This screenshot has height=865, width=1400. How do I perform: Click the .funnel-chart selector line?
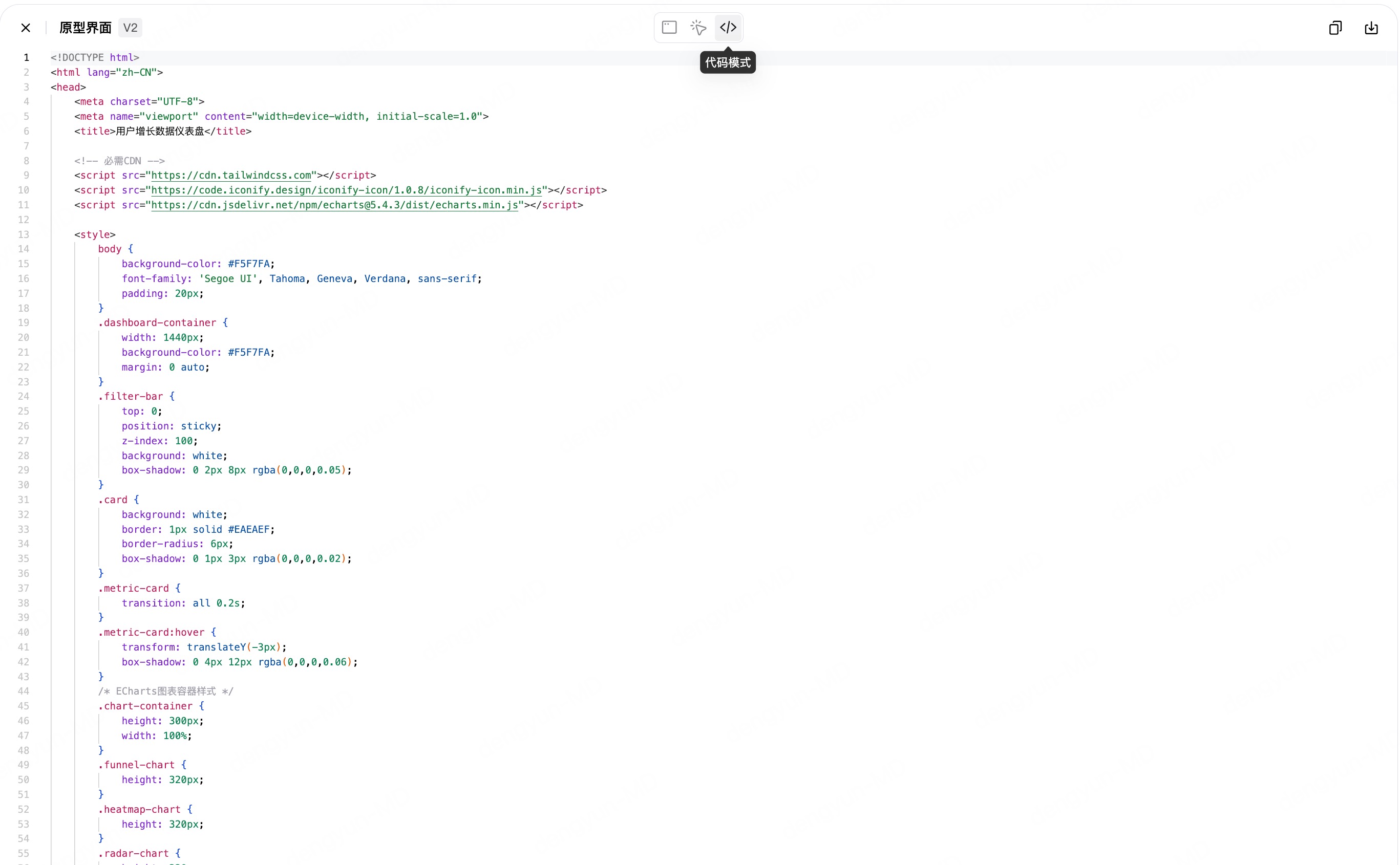pos(142,765)
